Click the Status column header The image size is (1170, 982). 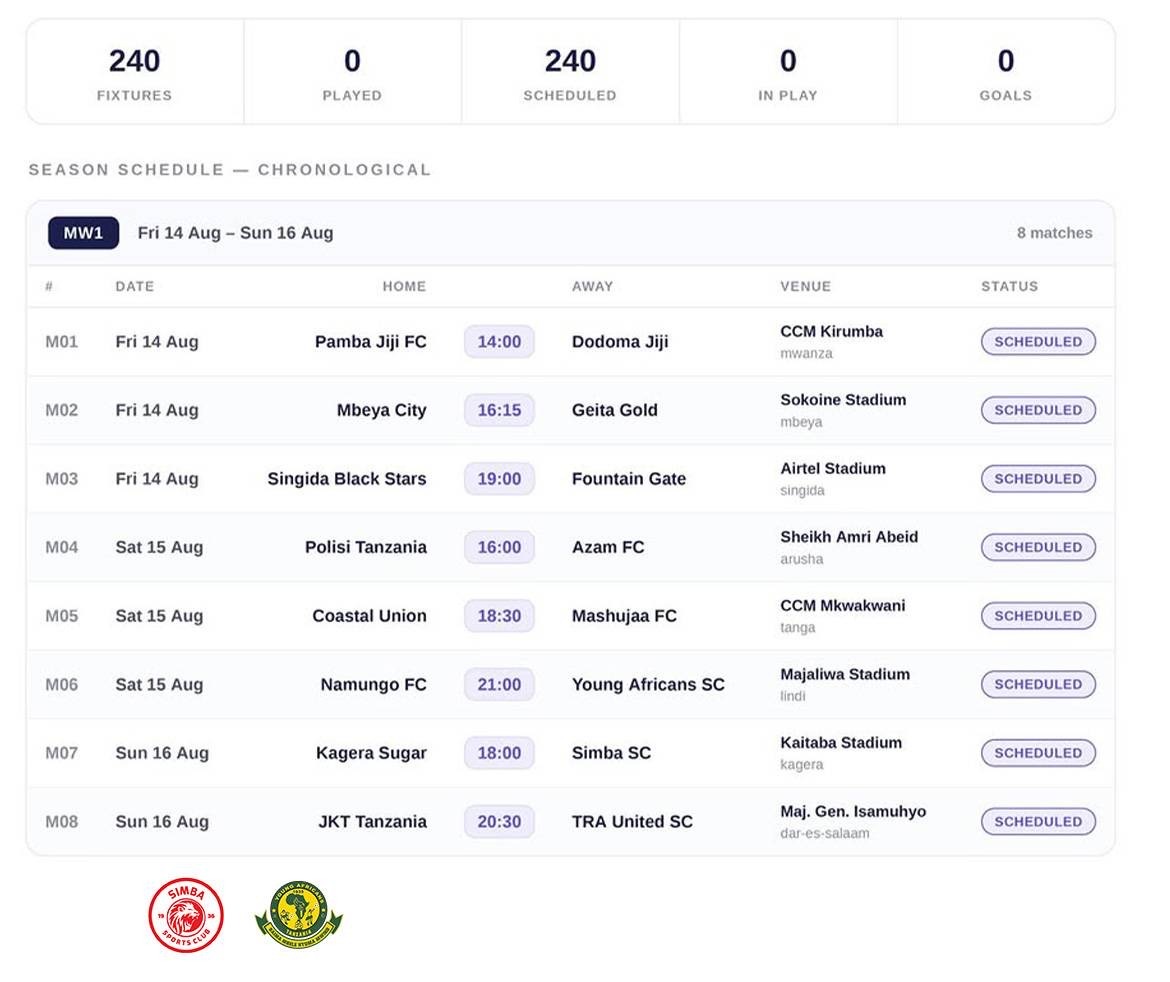(1010, 287)
